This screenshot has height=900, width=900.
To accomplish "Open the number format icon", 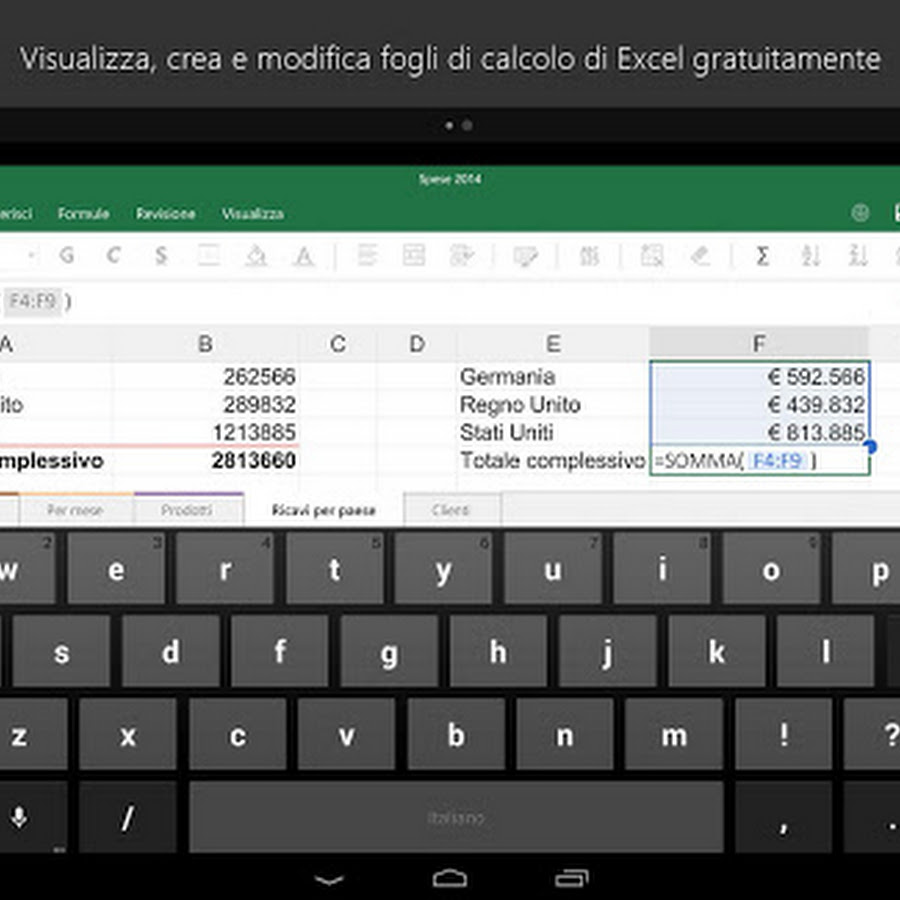I will 589,256.
